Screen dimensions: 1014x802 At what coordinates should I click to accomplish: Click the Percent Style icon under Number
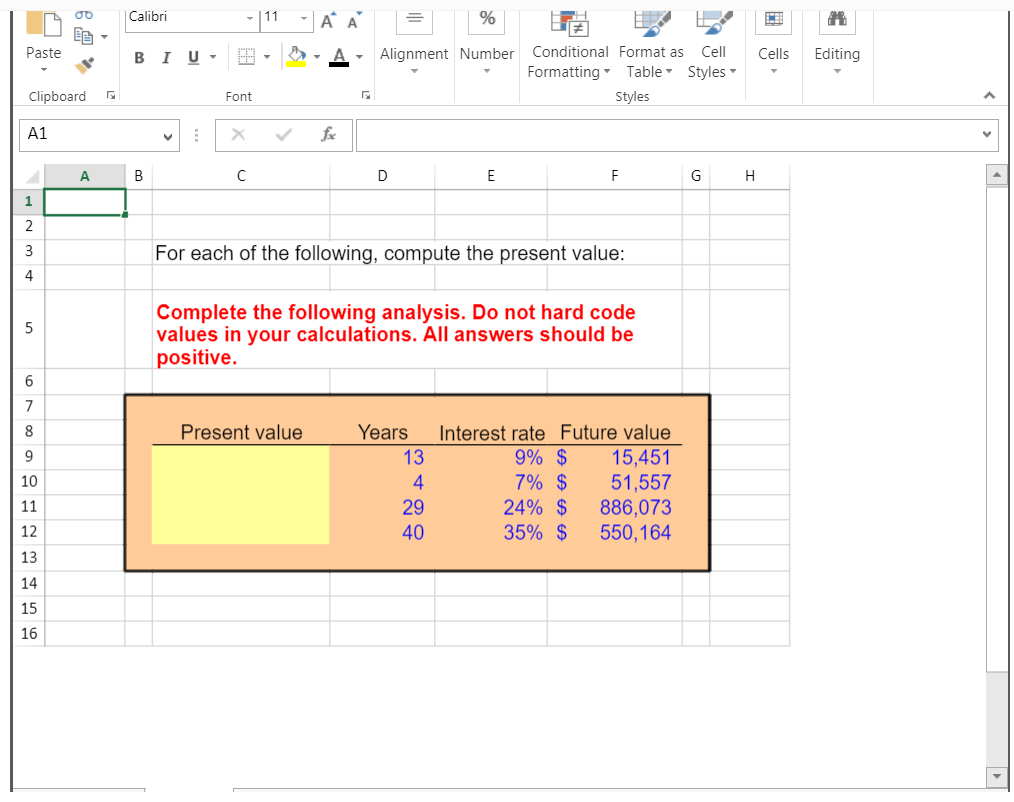click(x=487, y=20)
